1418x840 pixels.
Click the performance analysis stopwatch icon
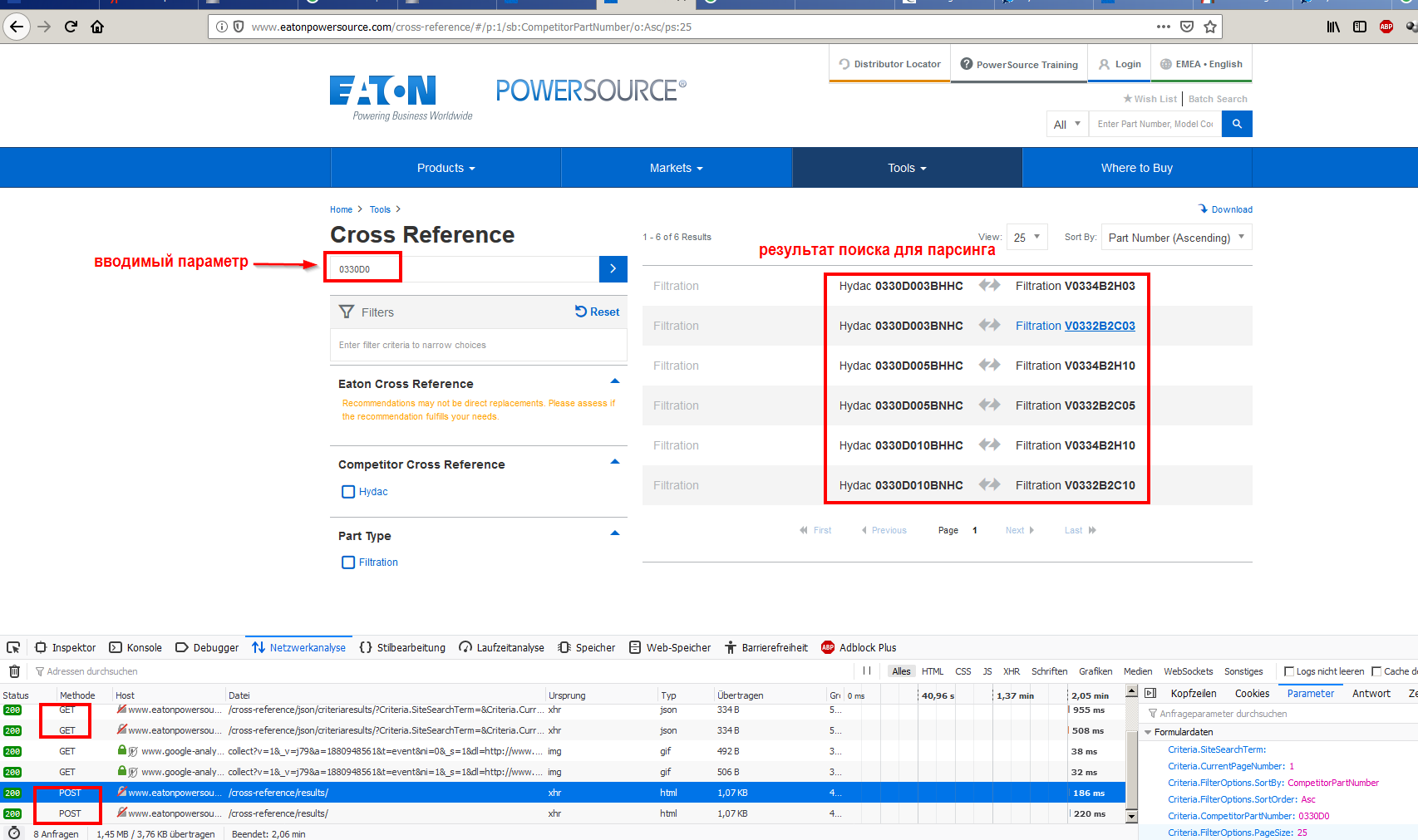tap(14, 833)
